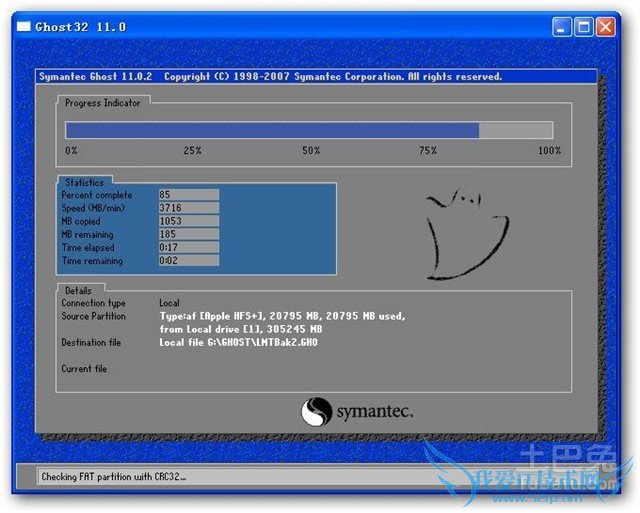
Task: Click the Ghost32 window system menu icon
Action: (24, 27)
